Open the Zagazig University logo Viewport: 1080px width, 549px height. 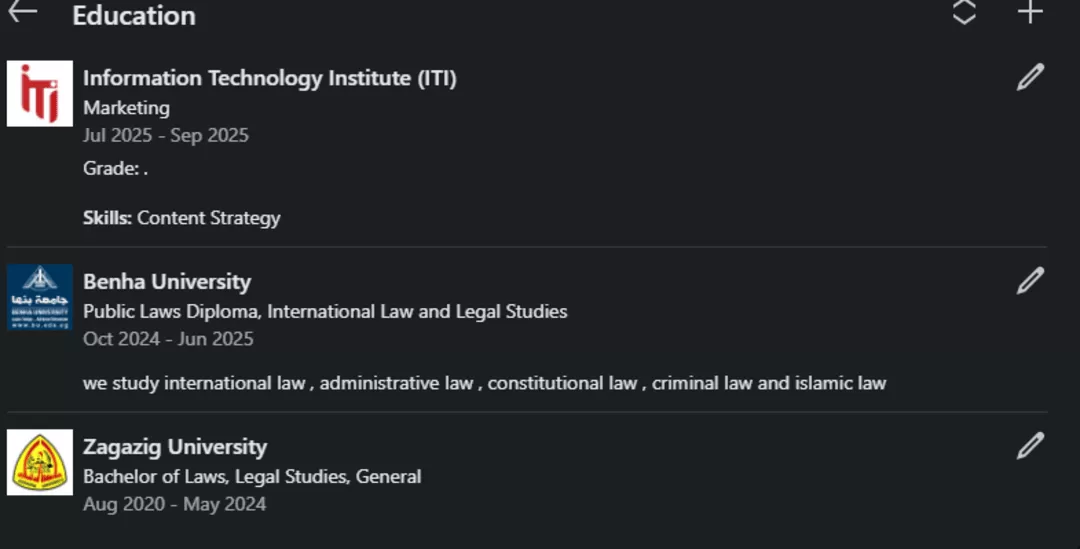(40, 462)
